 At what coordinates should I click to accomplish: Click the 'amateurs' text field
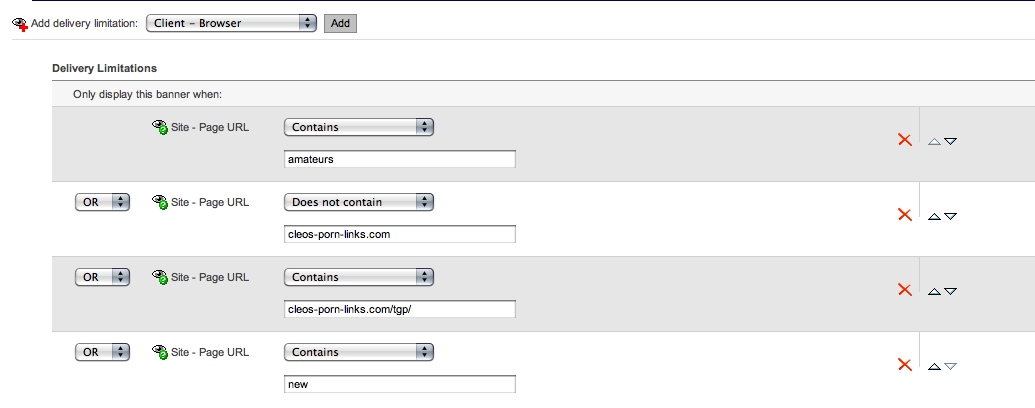pos(400,159)
